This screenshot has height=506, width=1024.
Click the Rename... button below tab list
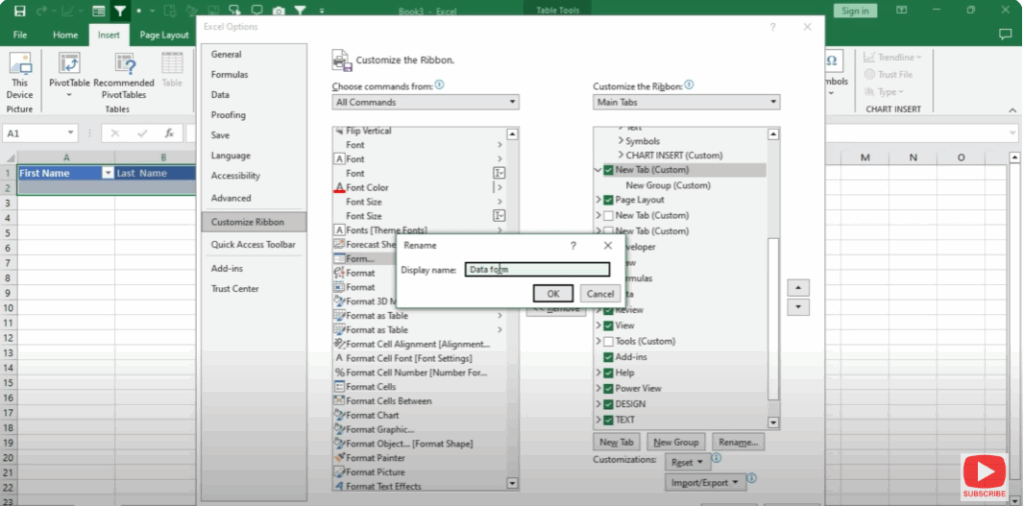738,442
